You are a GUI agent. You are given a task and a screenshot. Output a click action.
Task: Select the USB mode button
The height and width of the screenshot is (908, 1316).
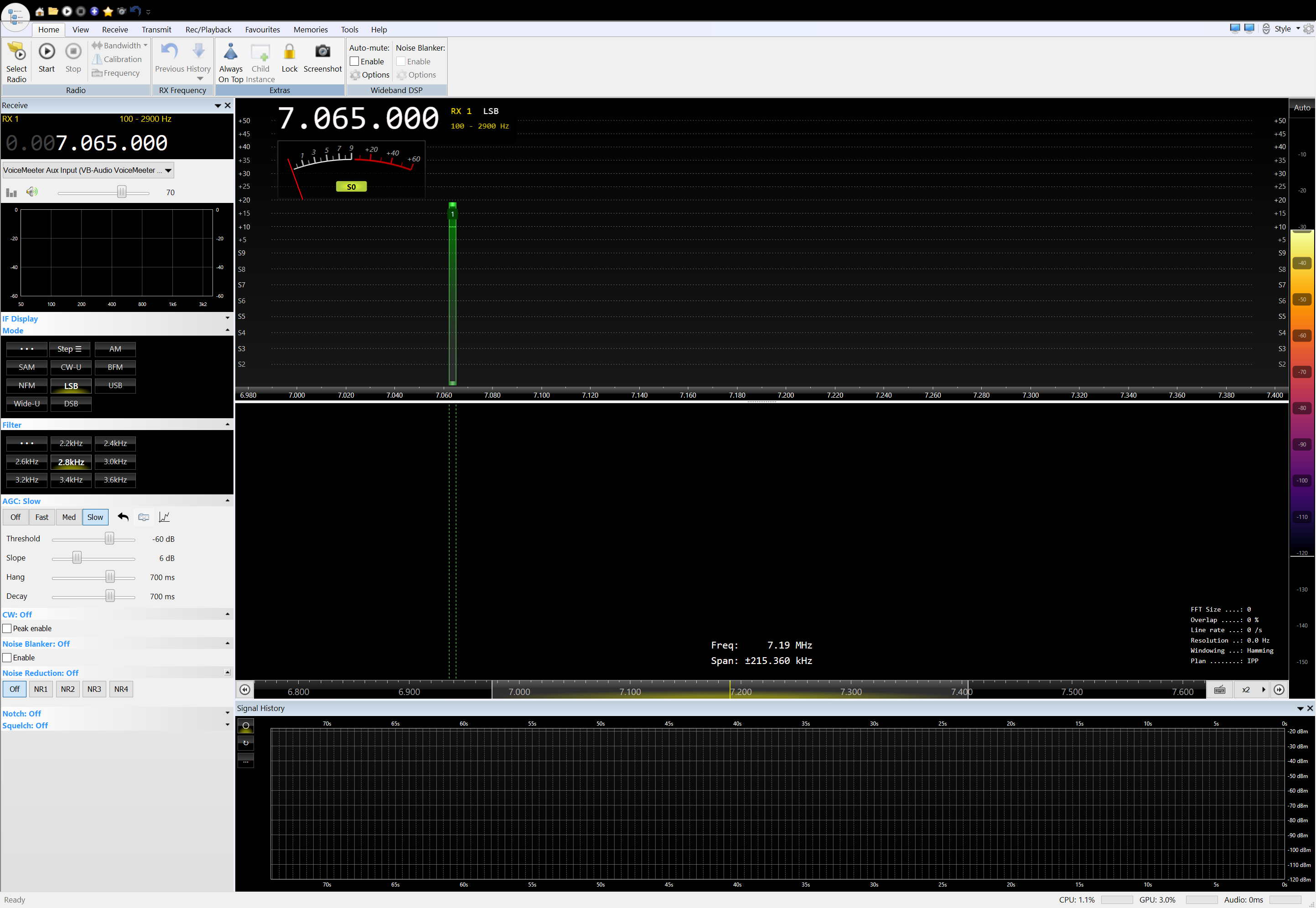point(115,386)
